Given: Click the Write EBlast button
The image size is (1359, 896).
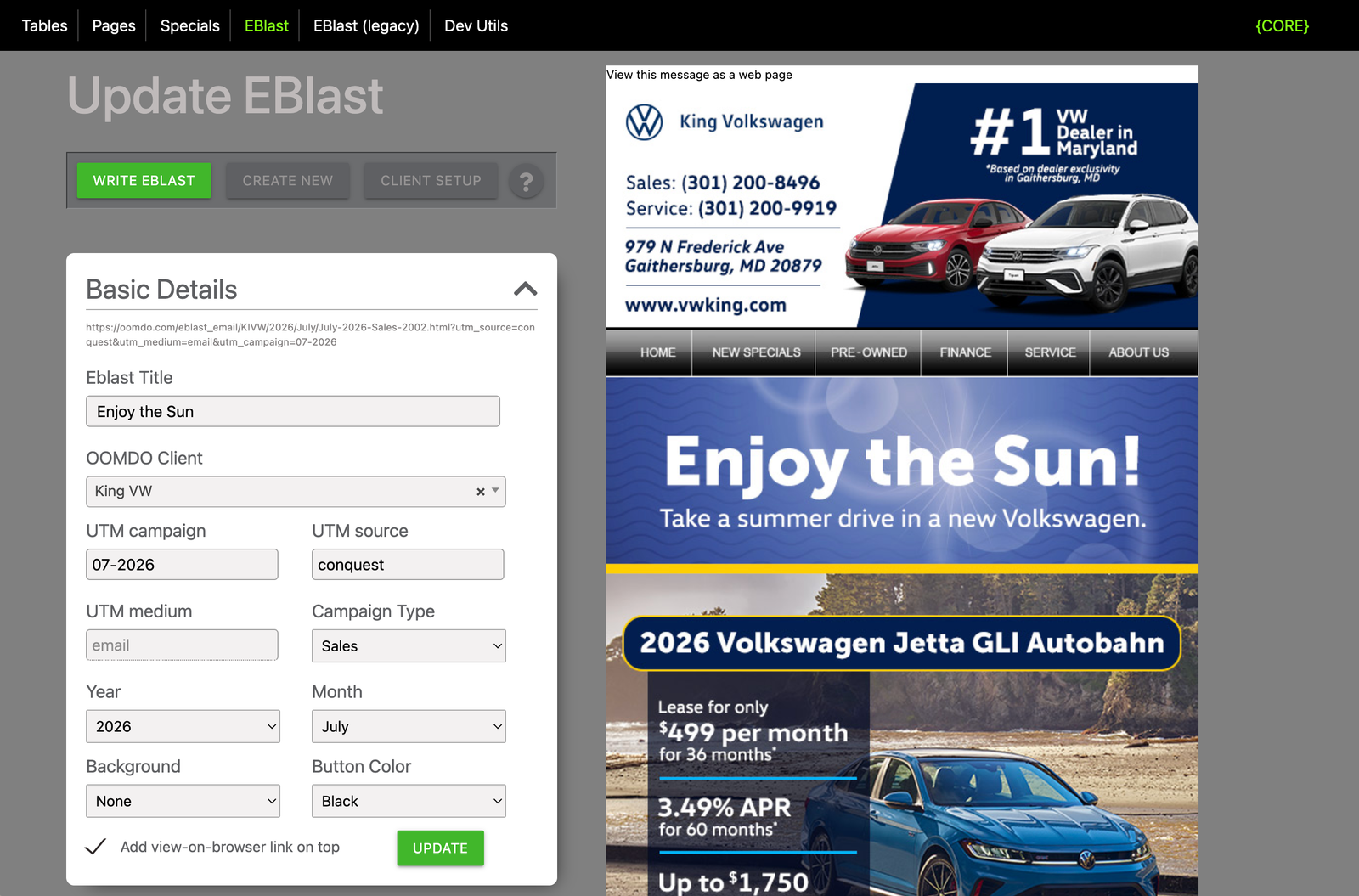Looking at the screenshot, I should (x=144, y=181).
